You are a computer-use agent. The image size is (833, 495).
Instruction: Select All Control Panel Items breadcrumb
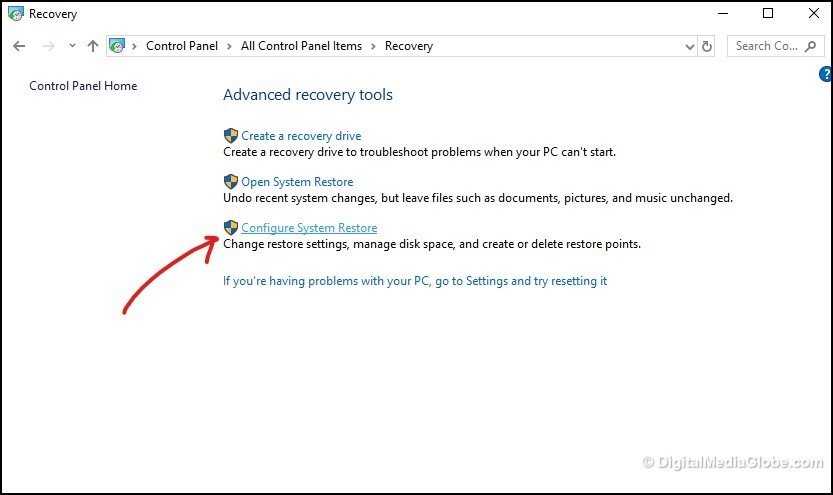(301, 46)
